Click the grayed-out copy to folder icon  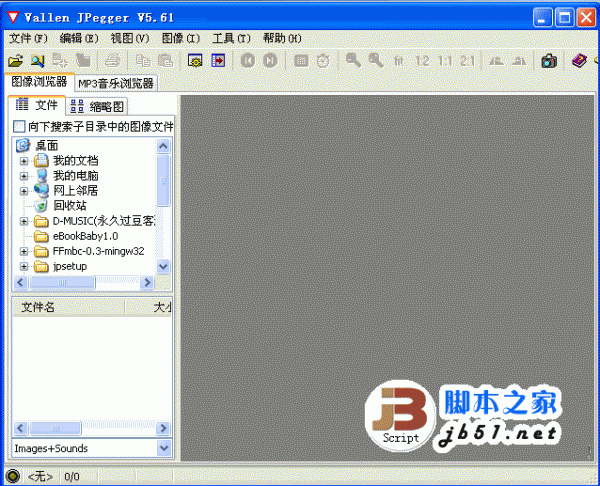click(x=83, y=61)
